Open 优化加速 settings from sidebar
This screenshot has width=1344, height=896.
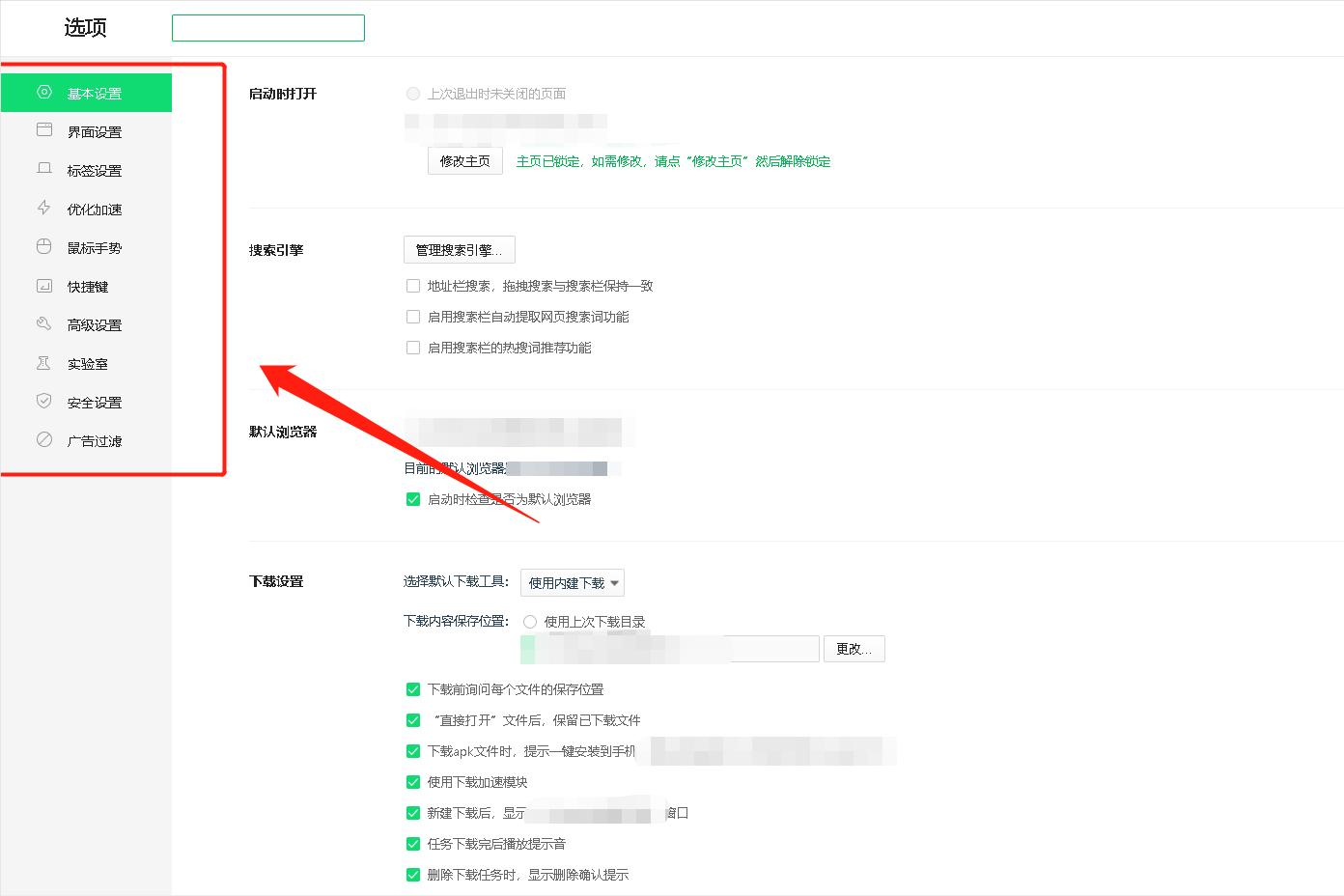(44, 208)
